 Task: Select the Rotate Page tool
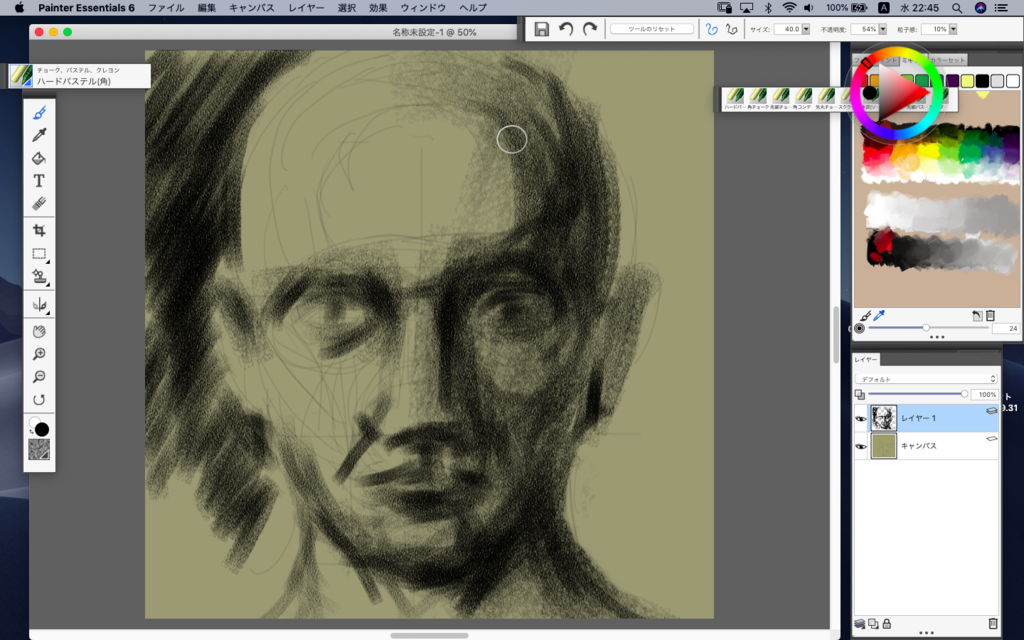pyautogui.click(x=39, y=400)
